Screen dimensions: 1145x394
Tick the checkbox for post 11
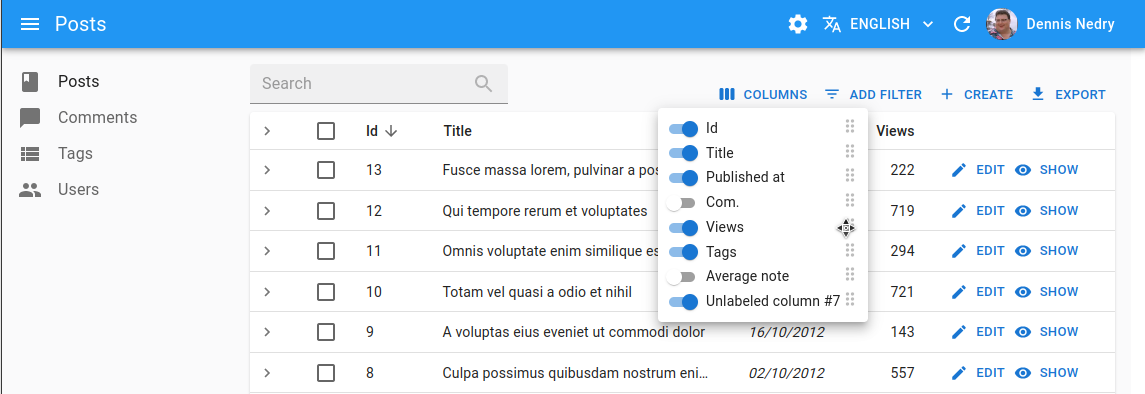[326, 251]
